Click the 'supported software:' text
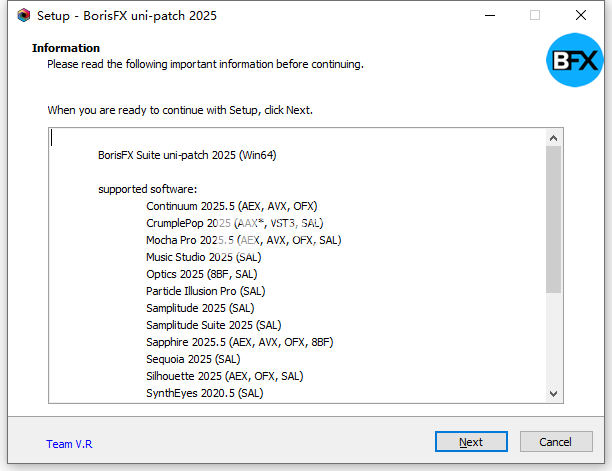This screenshot has height=471, width=612. tap(147, 189)
